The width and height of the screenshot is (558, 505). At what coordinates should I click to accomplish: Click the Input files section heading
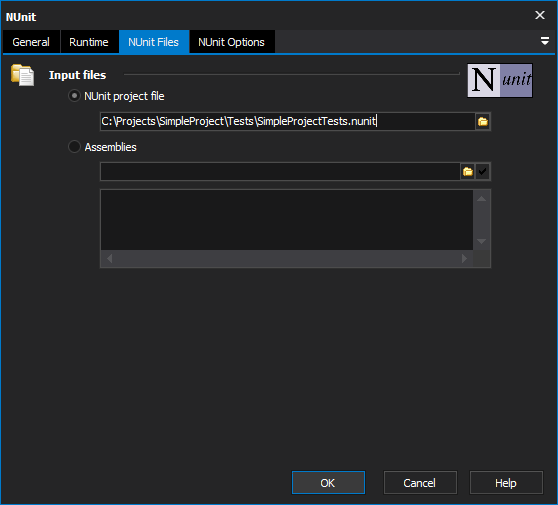point(78,75)
